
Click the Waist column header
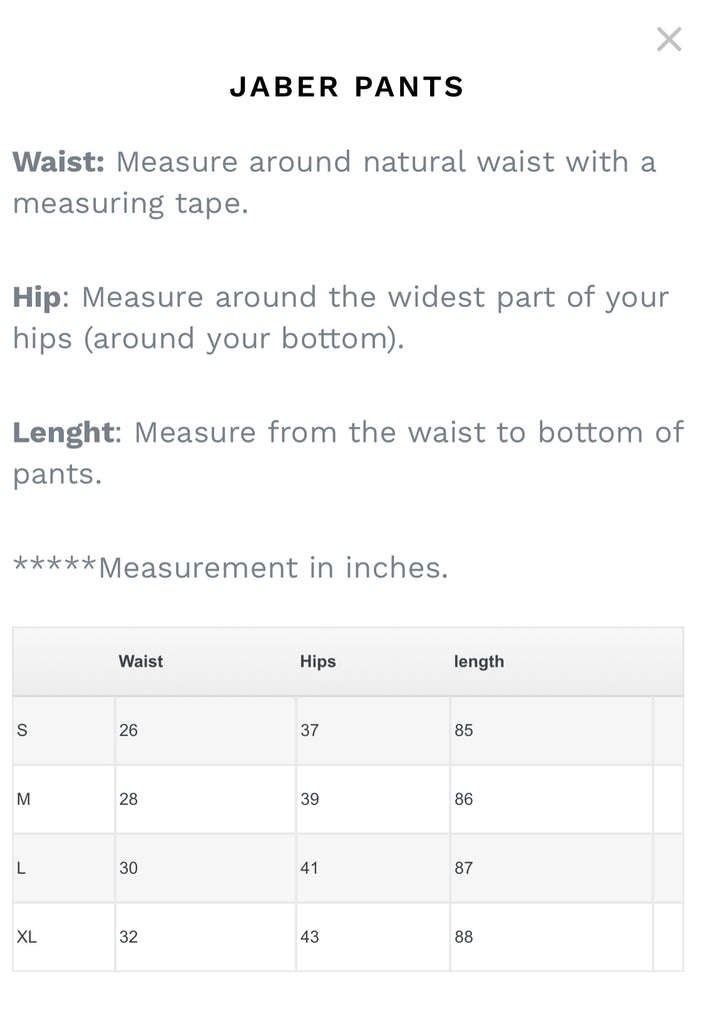(x=140, y=661)
